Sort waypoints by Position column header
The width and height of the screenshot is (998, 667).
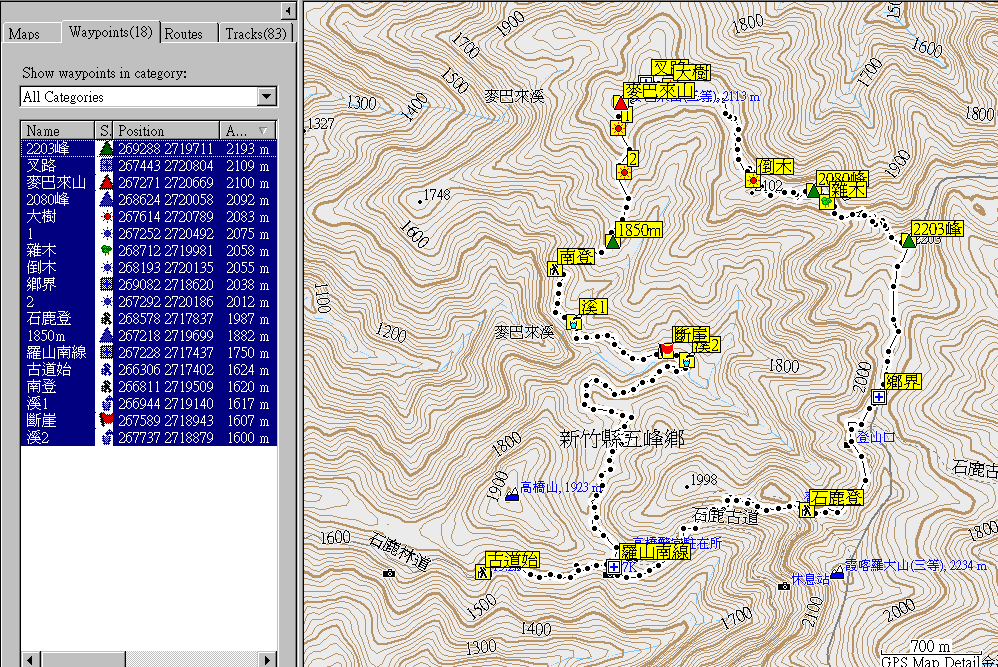coord(167,130)
